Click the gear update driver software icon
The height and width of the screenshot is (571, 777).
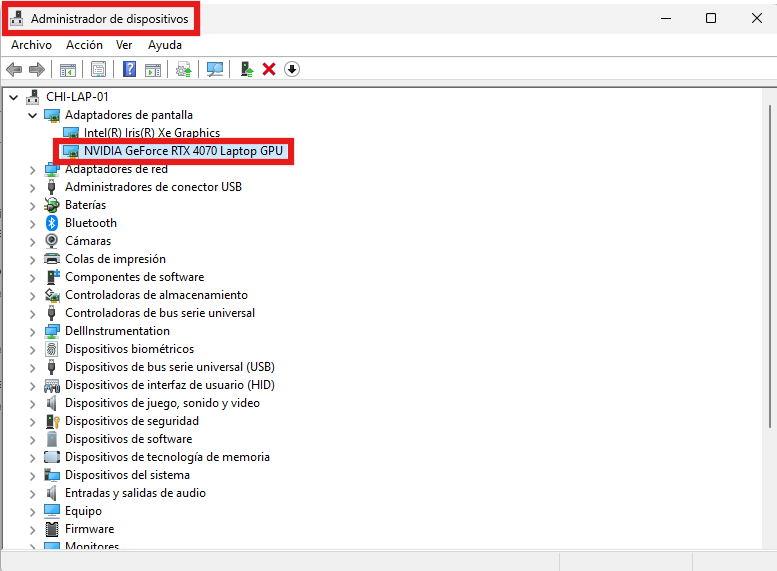[183, 69]
